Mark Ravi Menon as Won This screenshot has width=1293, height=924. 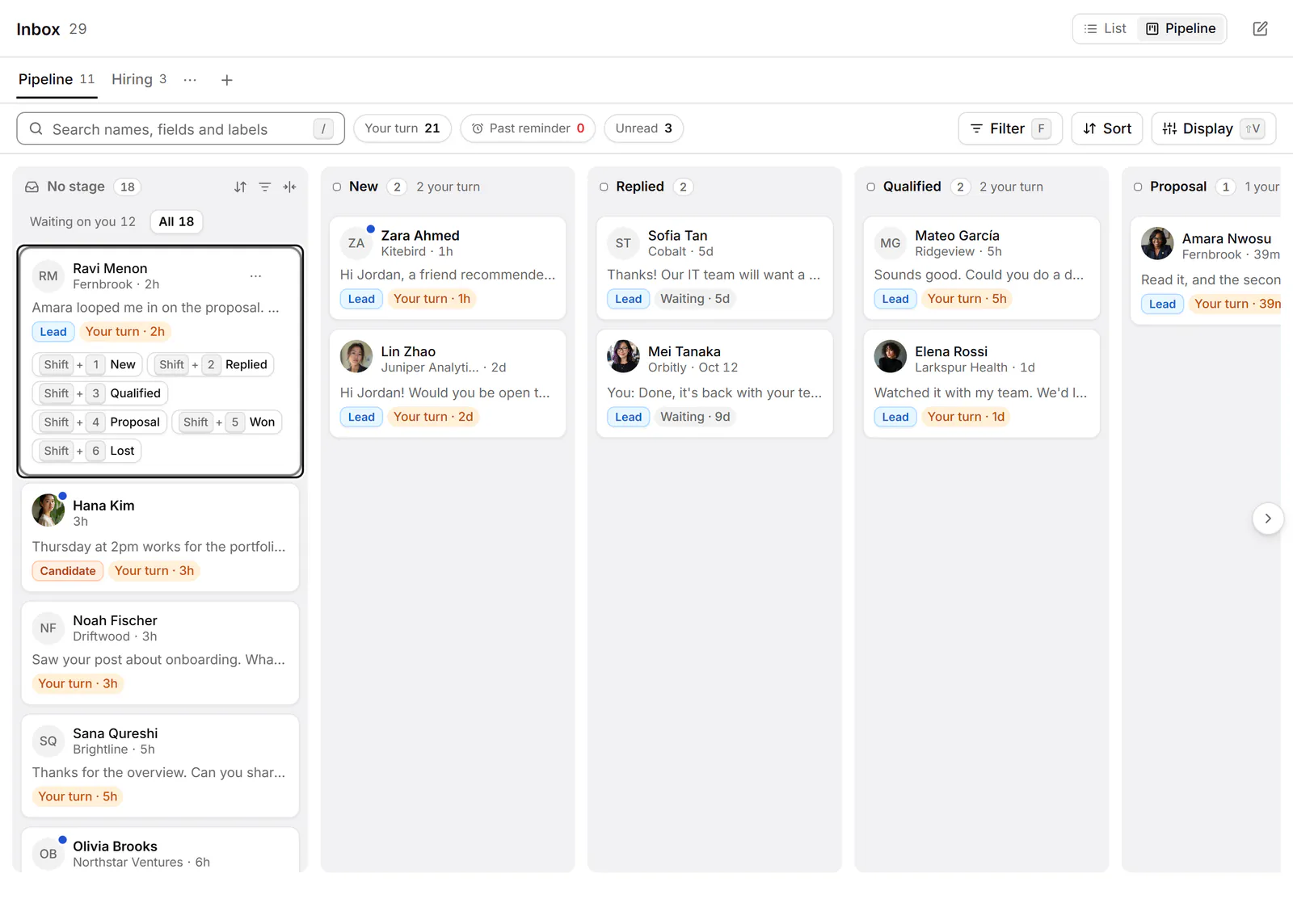(x=227, y=422)
